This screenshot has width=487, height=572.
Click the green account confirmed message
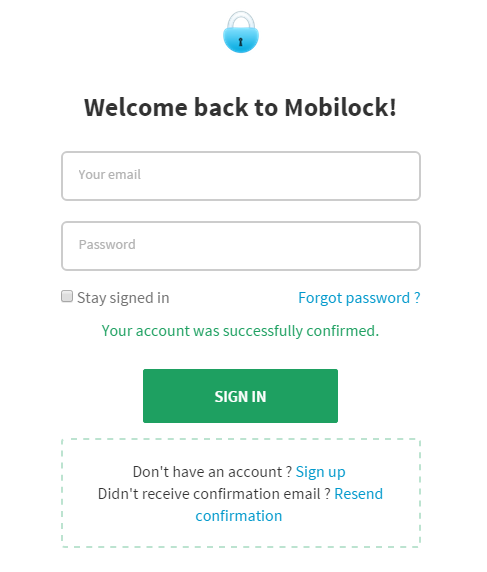click(x=240, y=331)
